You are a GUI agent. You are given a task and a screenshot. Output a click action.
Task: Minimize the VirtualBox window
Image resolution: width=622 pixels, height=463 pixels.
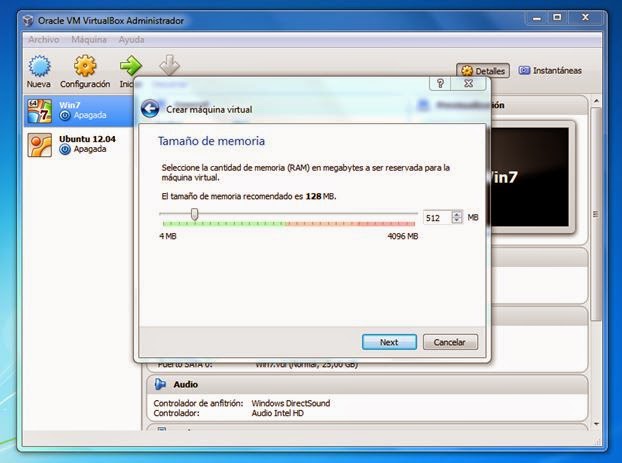click(537, 18)
